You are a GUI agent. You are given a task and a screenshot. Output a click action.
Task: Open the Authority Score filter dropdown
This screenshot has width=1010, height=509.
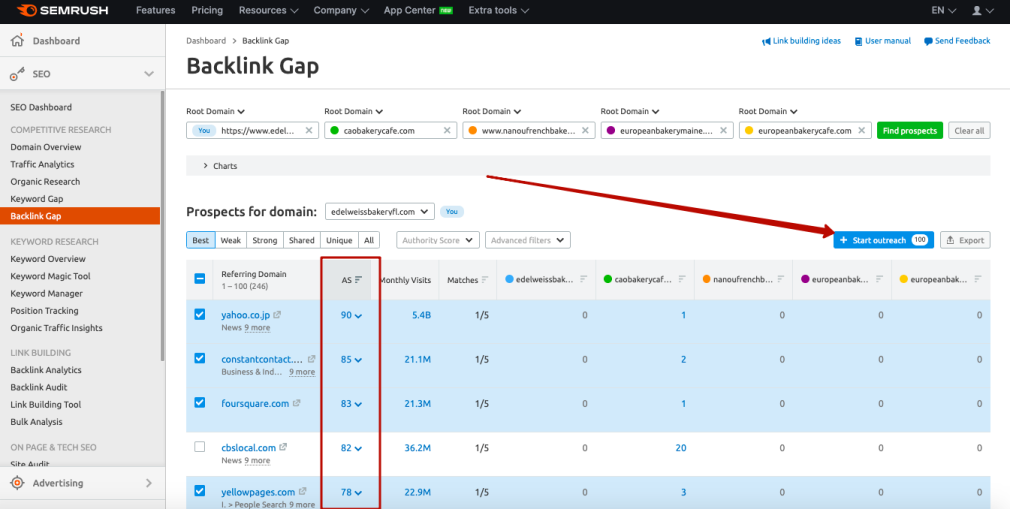click(437, 240)
